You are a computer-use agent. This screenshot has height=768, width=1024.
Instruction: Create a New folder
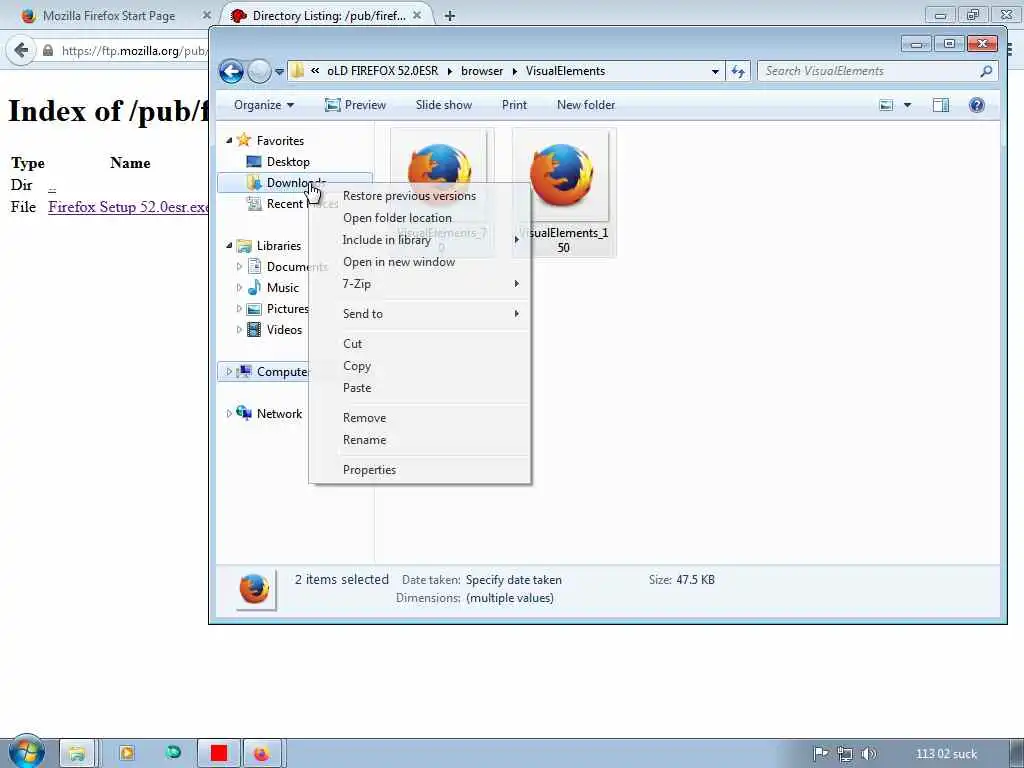coord(586,105)
